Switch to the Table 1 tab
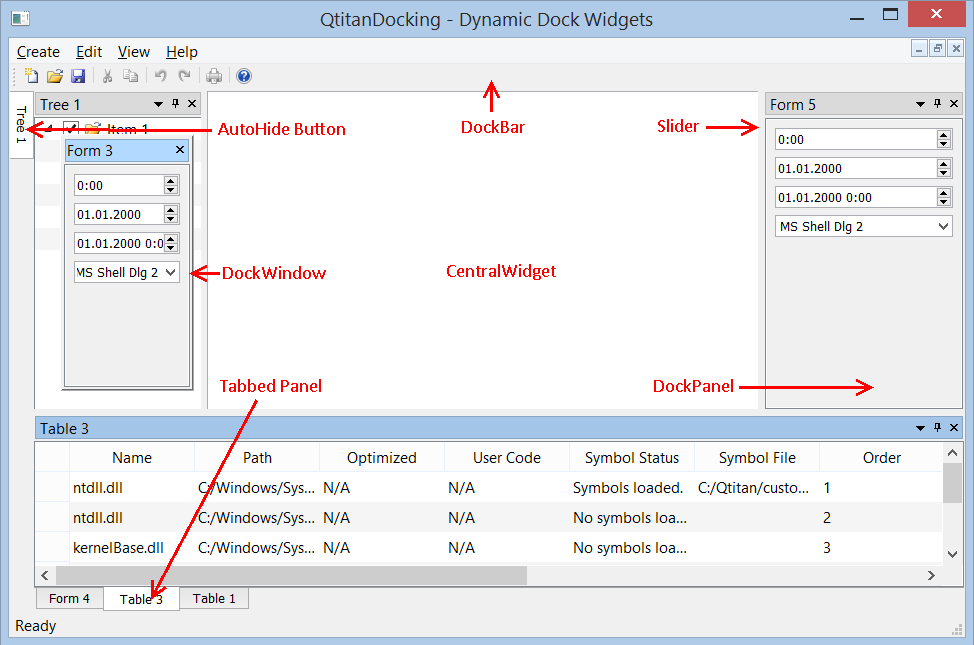Screen dimensions: 974x645 click(214, 598)
